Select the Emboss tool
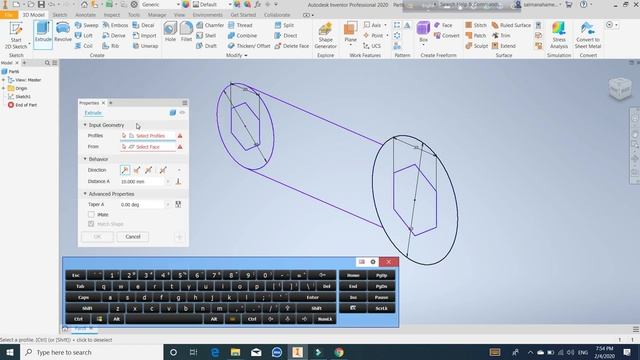Image resolution: width=640 pixels, height=360 pixels. [x=116, y=25]
